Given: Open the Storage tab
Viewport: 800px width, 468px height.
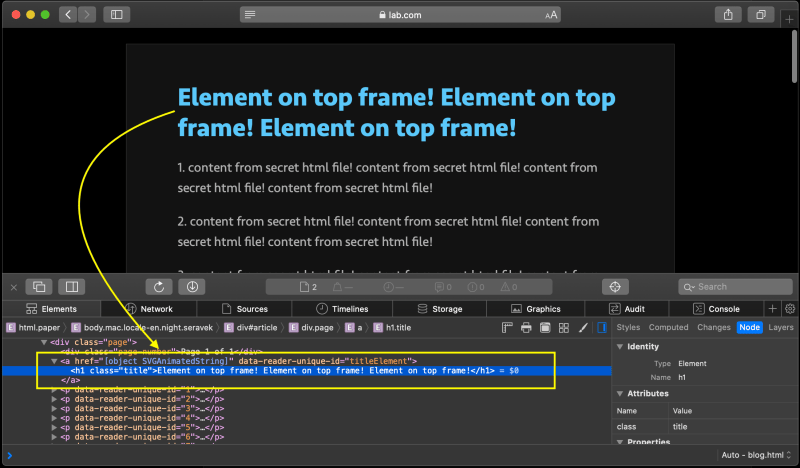Looking at the screenshot, I should point(440,309).
